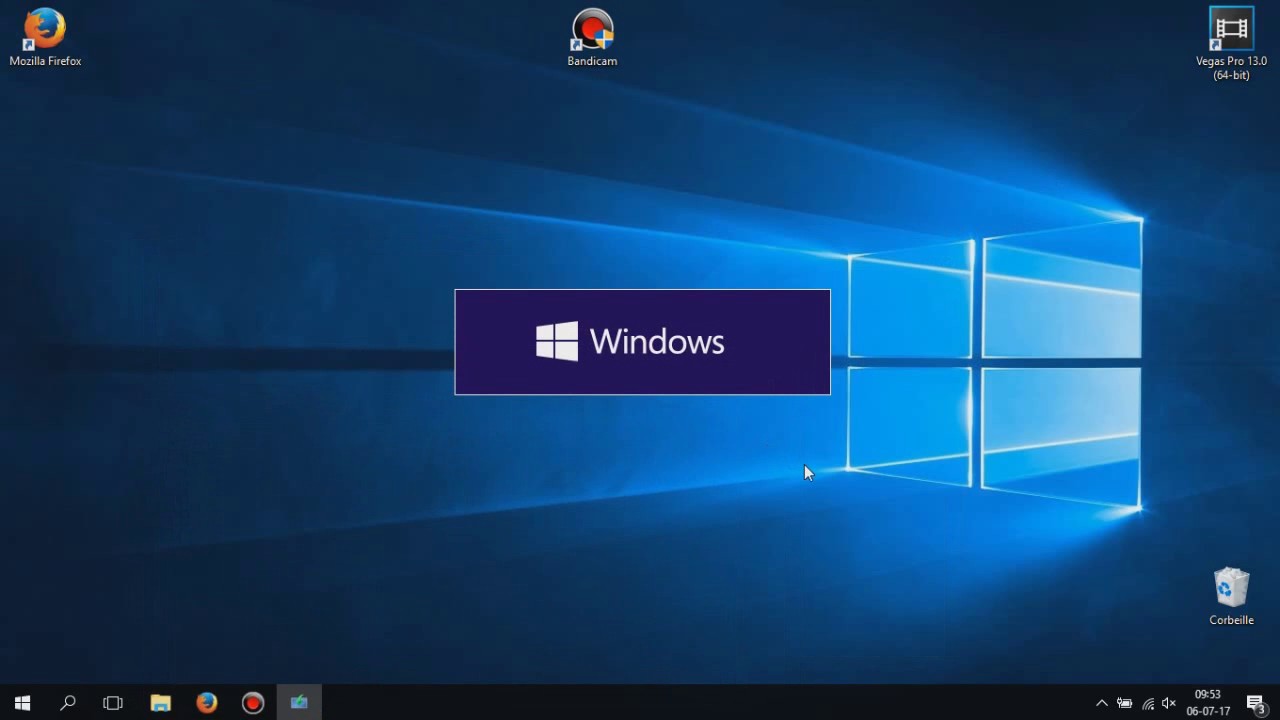The image size is (1280, 720).
Task: Open File Explorer from the taskbar
Action: pyautogui.click(x=160, y=703)
